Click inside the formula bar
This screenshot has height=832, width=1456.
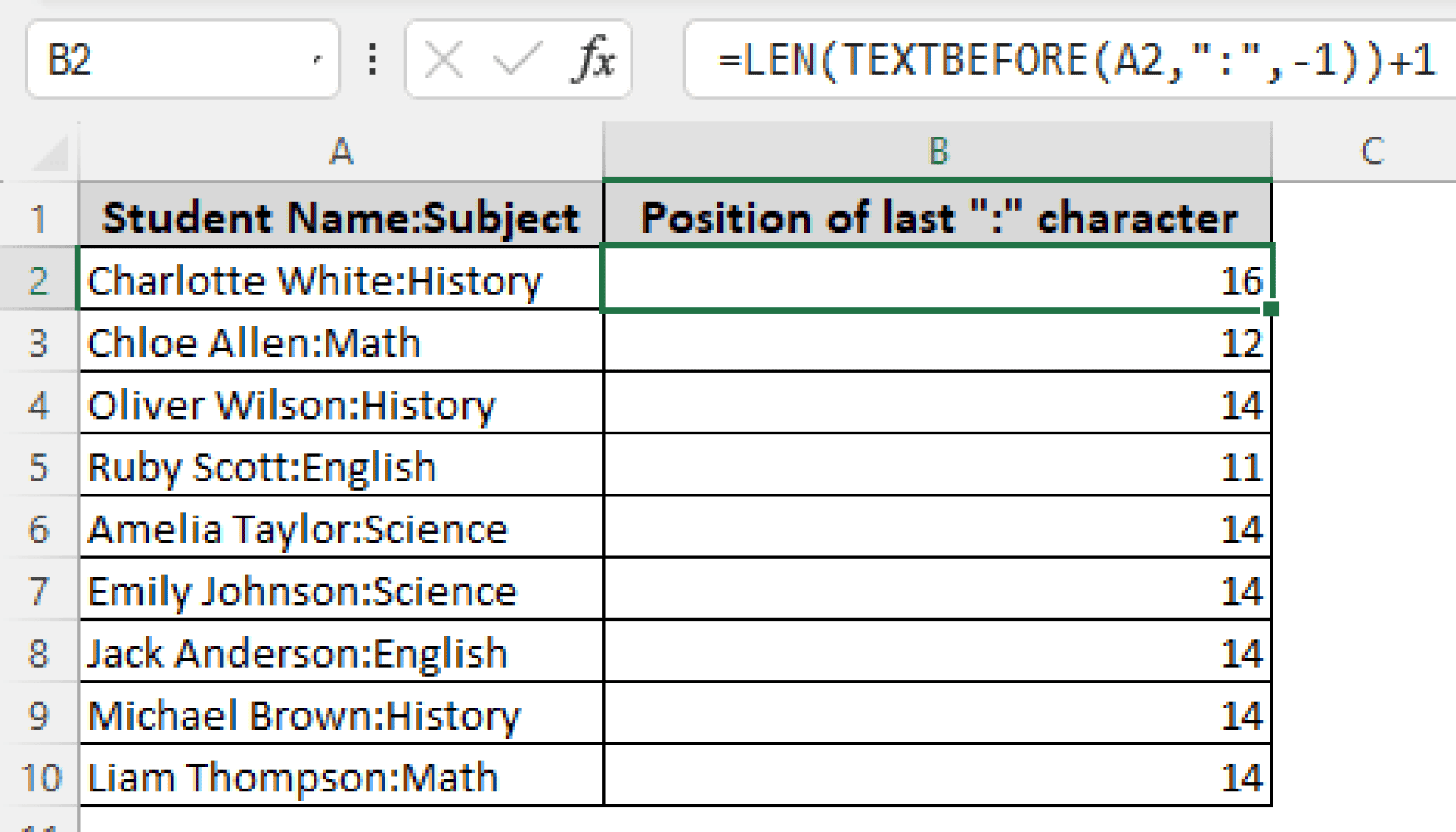tap(1066, 60)
